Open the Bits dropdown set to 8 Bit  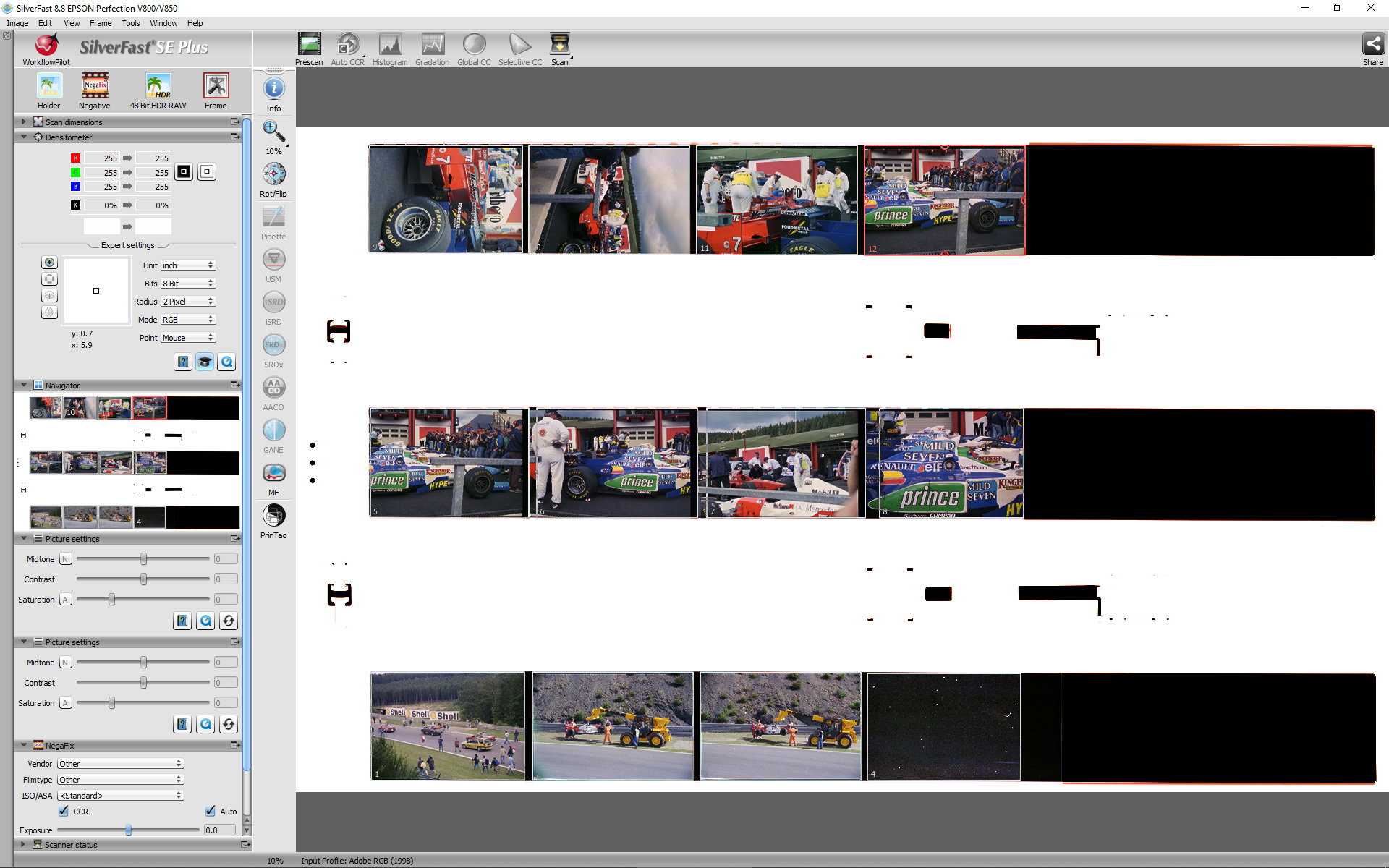pyautogui.click(x=187, y=284)
